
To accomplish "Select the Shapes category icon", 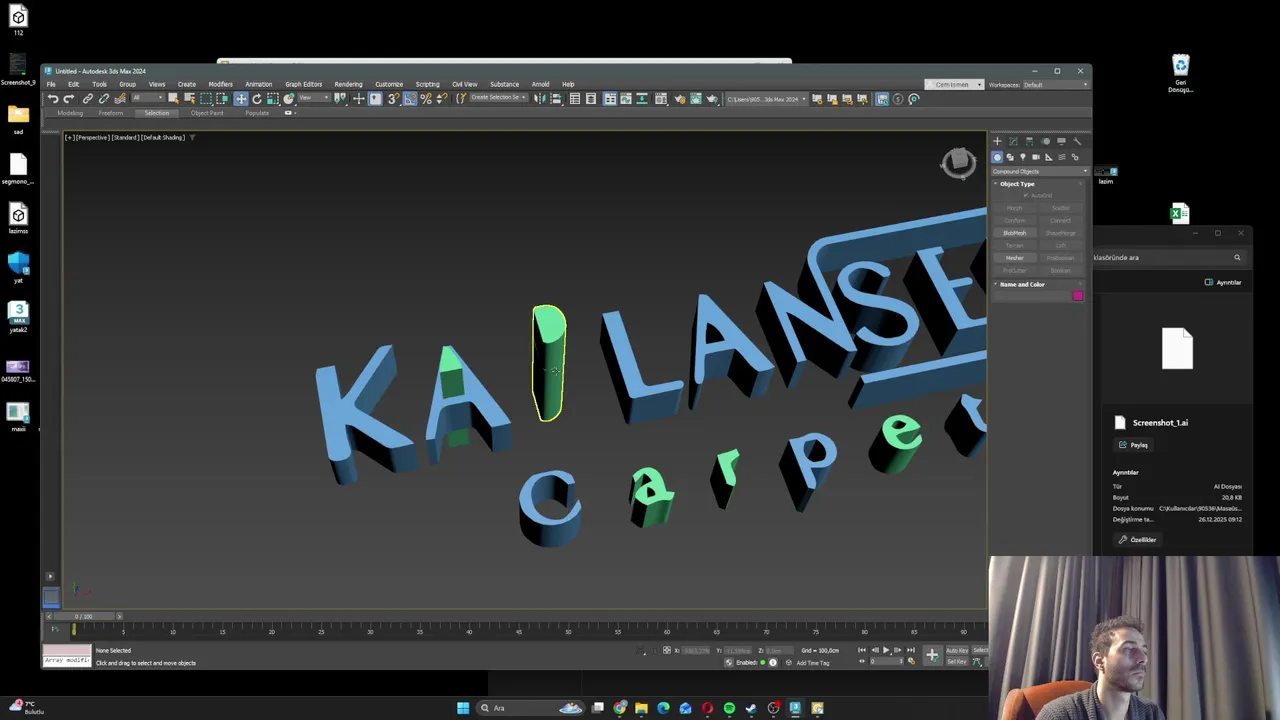I will pos(1010,157).
